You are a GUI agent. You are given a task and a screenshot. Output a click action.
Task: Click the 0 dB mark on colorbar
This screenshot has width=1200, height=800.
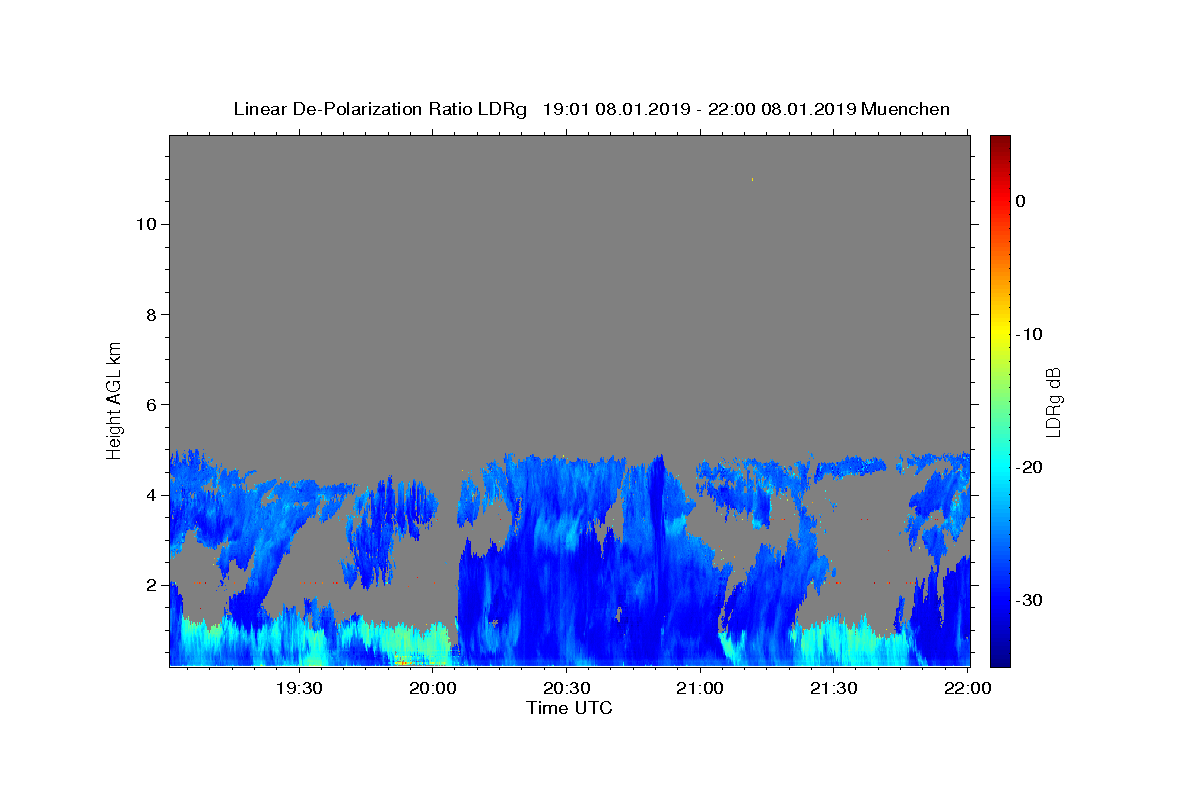click(1021, 201)
